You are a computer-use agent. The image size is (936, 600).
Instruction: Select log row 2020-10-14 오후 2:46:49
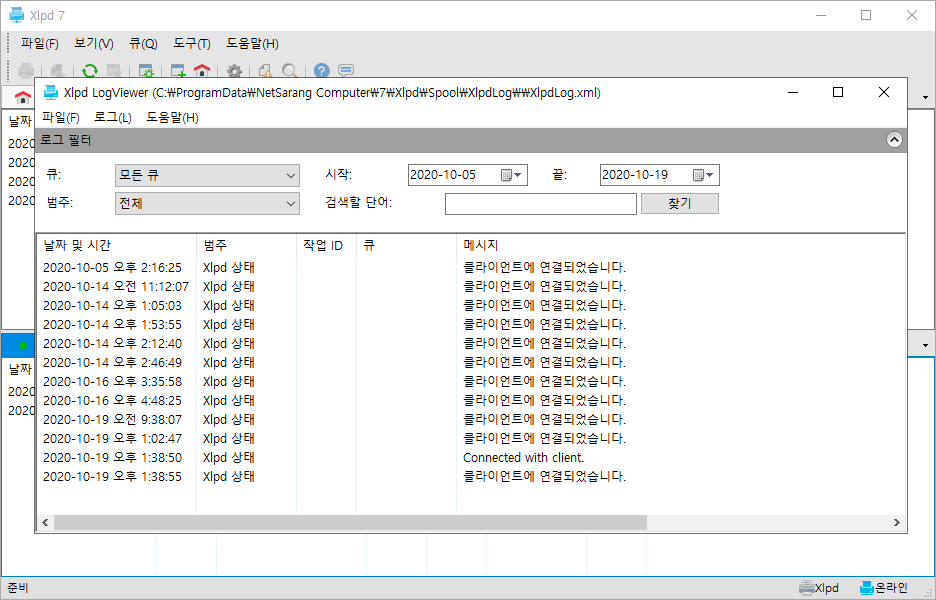pos(471,362)
